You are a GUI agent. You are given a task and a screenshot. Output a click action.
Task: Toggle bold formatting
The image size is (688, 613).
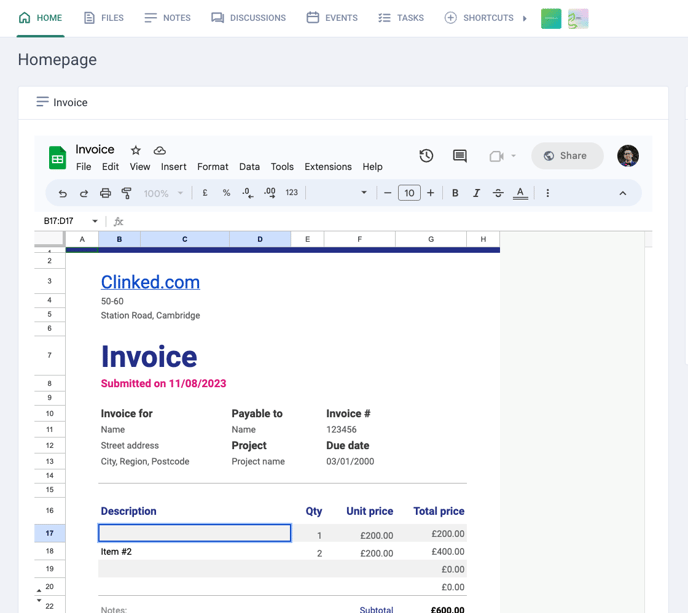click(x=455, y=193)
